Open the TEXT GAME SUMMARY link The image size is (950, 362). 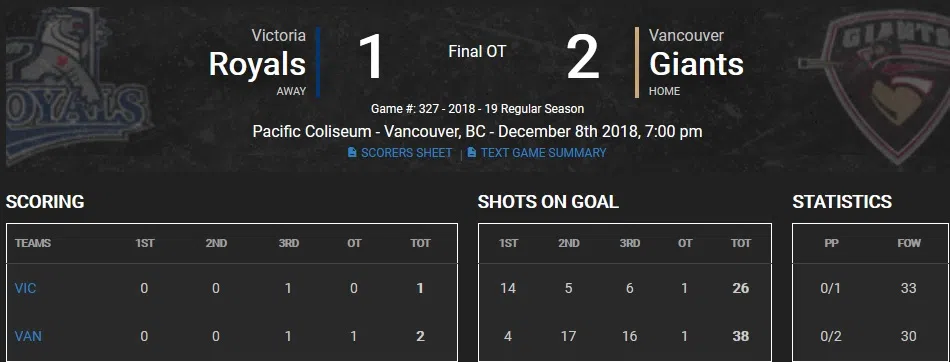(x=543, y=153)
